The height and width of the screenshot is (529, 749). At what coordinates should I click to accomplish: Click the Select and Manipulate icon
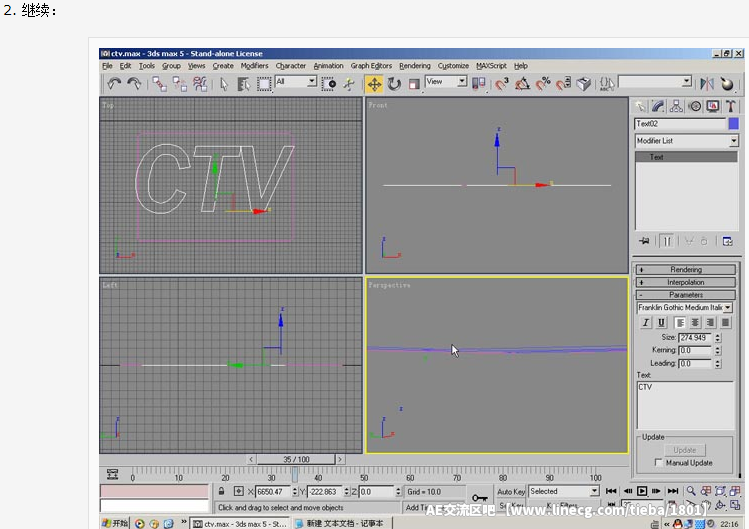pyautogui.click(x=349, y=84)
